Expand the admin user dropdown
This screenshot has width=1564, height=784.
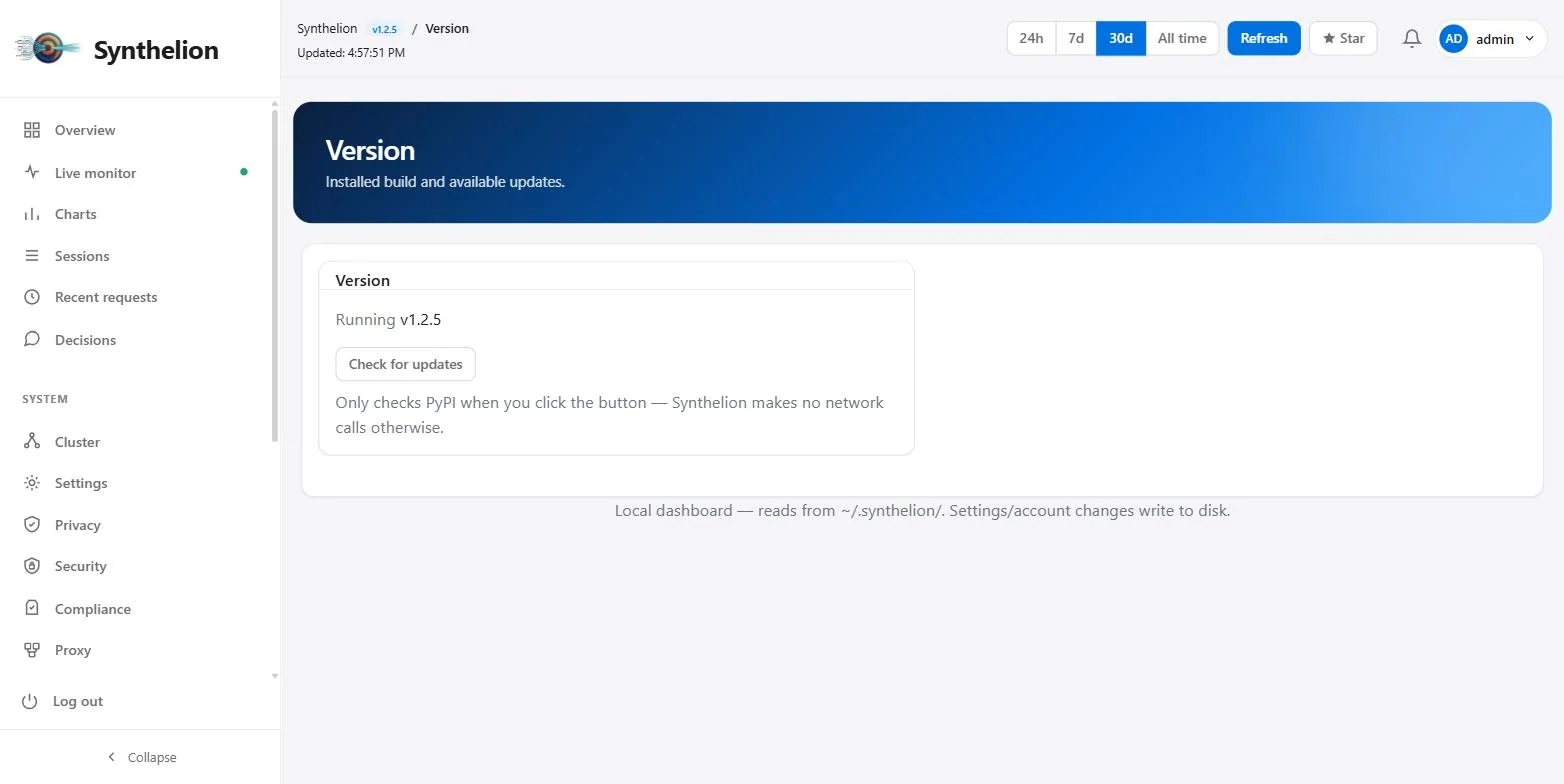tap(1491, 39)
